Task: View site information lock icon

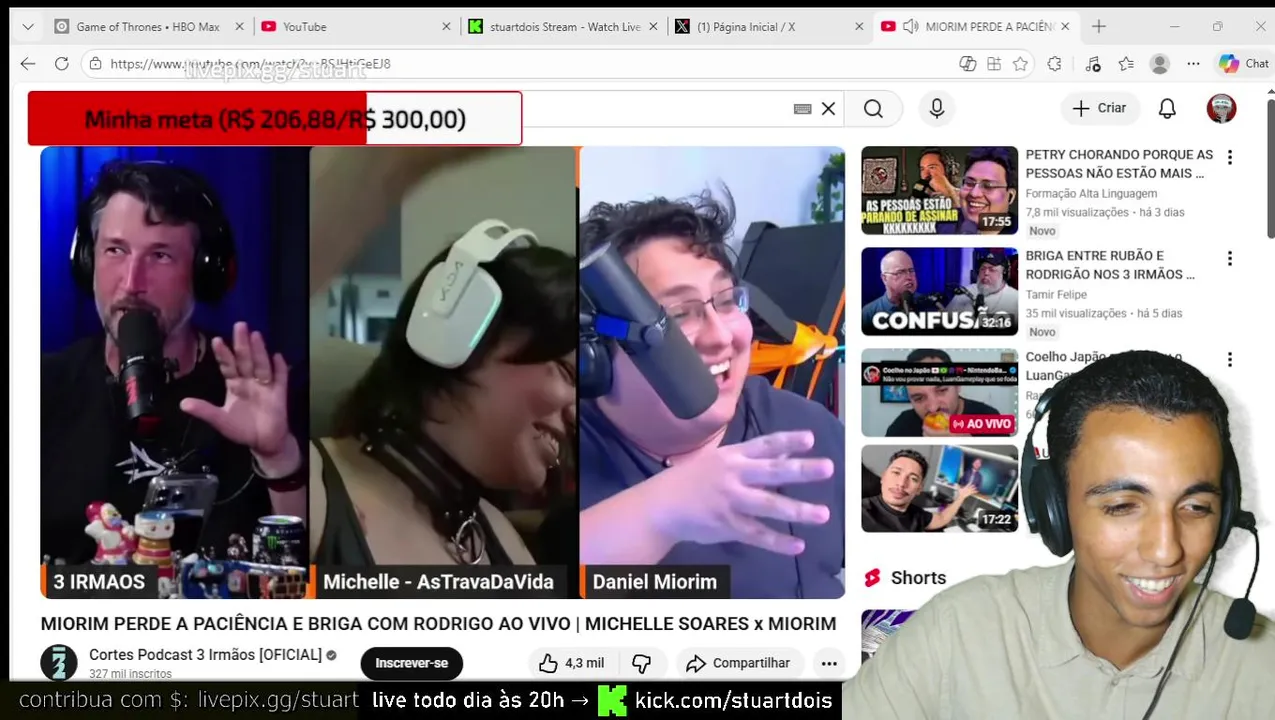Action: [x=95, y=63]
